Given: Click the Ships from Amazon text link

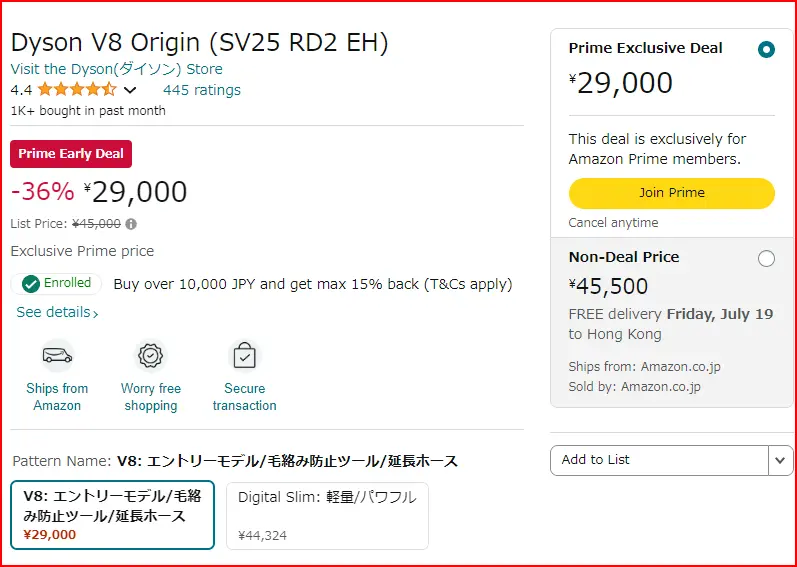Looking at the screenshot, I should [57, 397].
